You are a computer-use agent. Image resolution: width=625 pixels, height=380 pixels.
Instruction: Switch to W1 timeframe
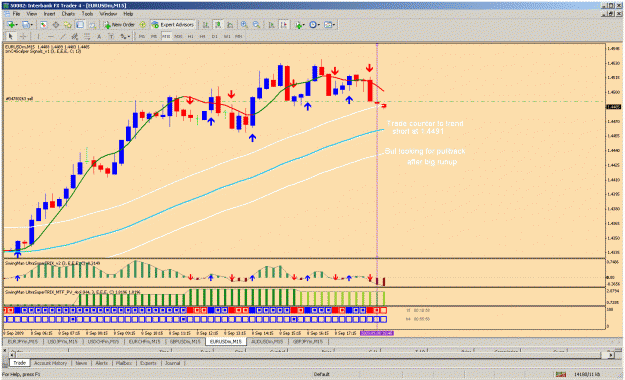pos(227,36)
